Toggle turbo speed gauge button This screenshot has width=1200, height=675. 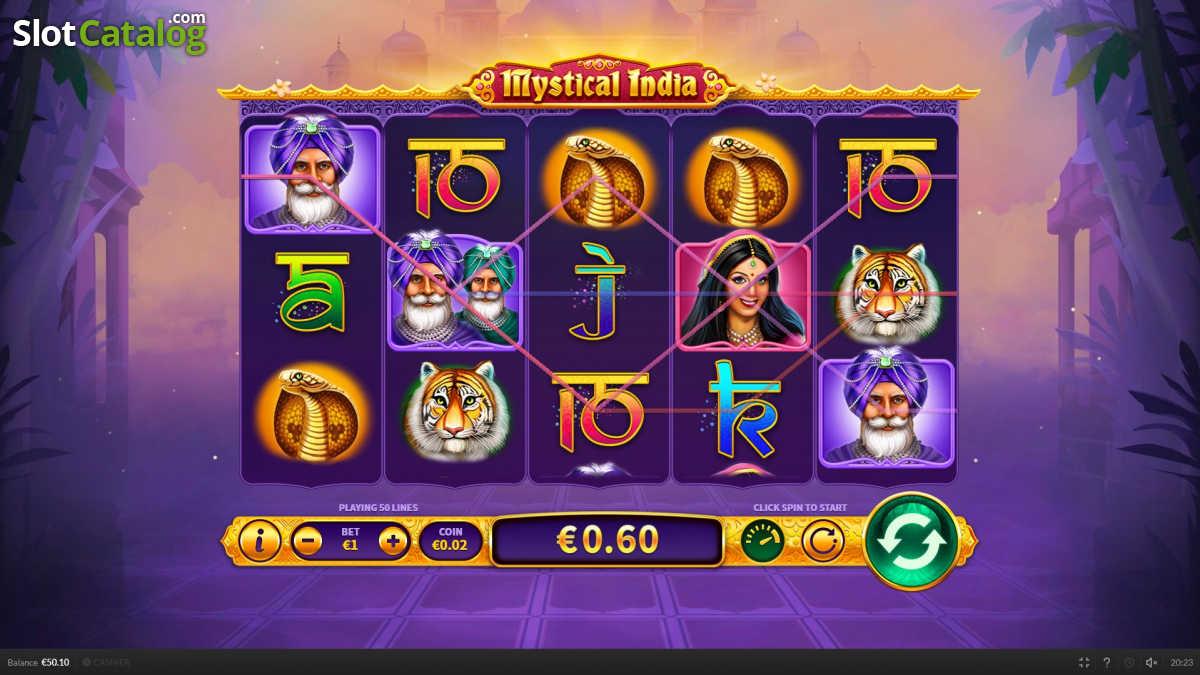(762, 541)
